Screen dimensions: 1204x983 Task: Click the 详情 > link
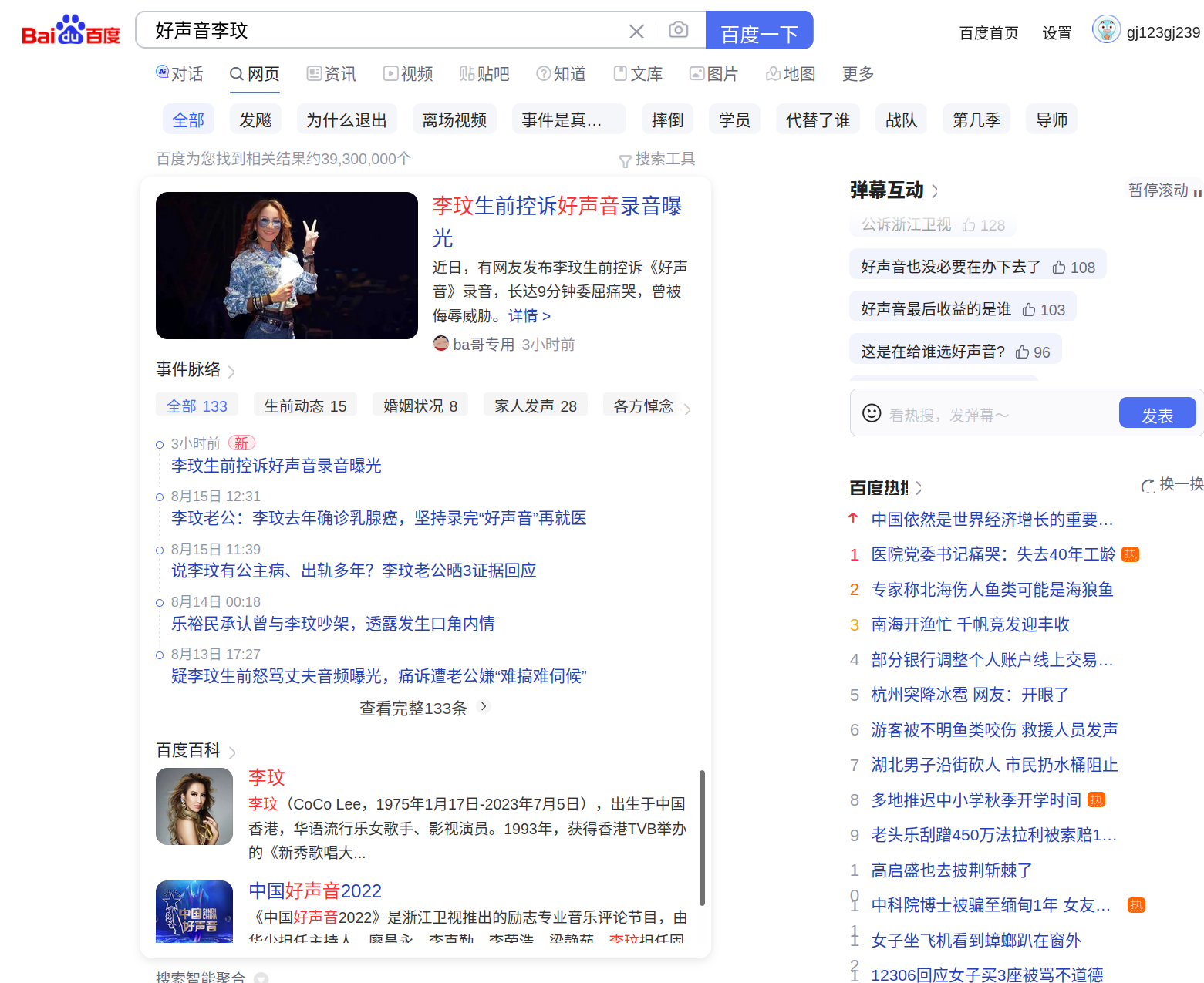pyautogui.click(x=529, y=316)
